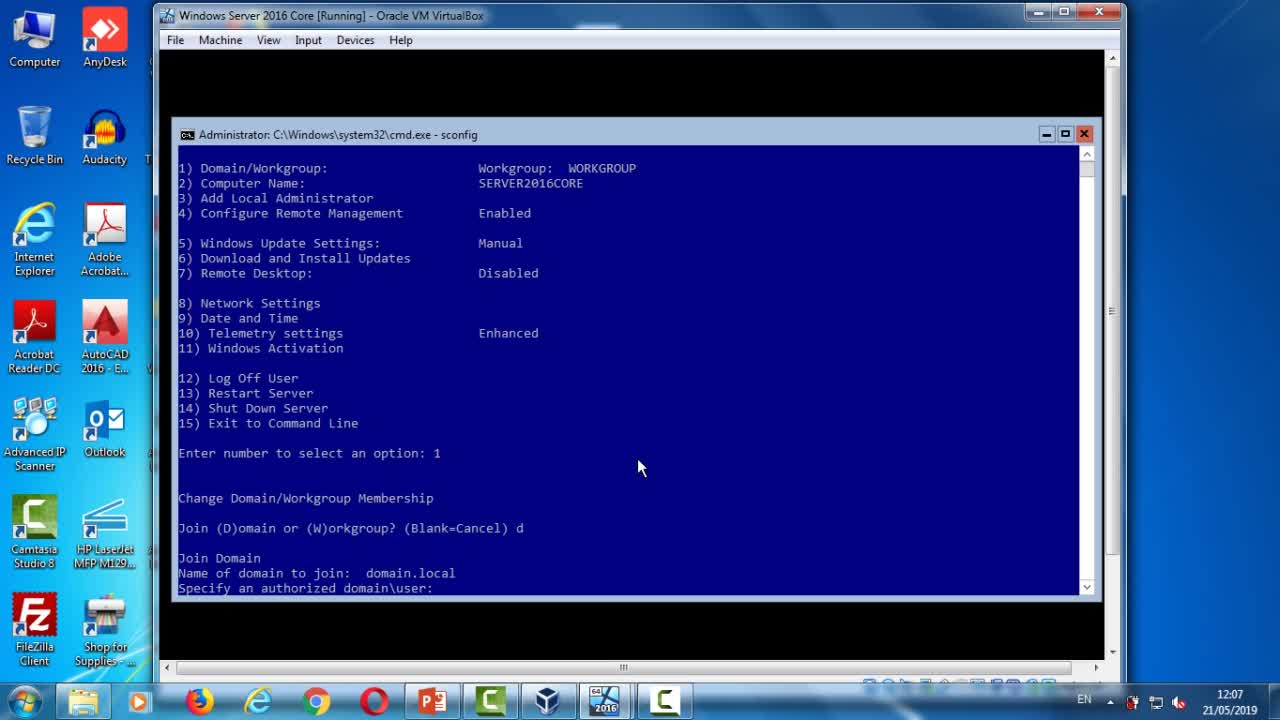Click the 'Change Domain/Workgroup Membership' heading
The image size is (1280, 720).
point(306,498)
